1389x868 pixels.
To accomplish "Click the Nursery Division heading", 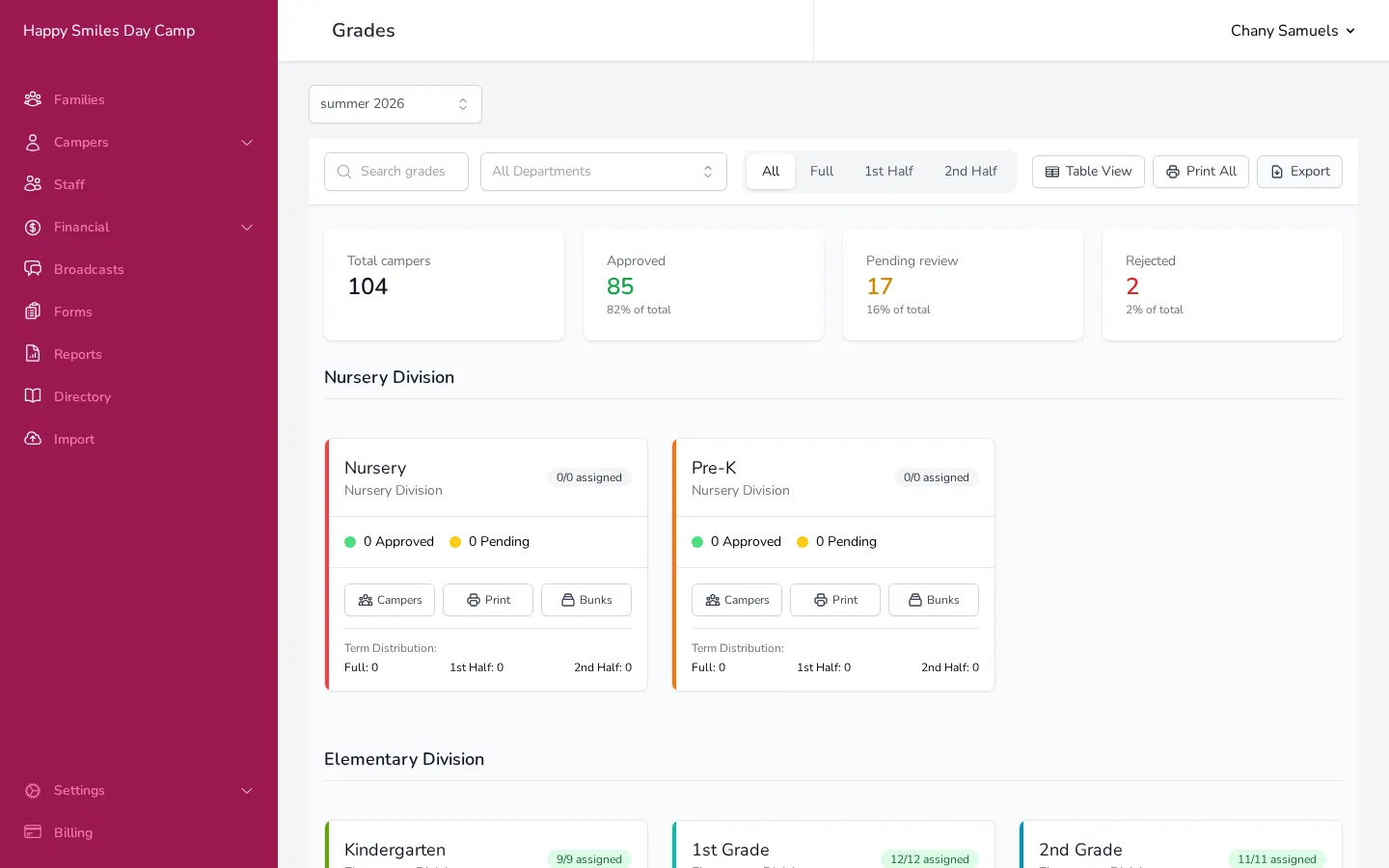I will [389, 377].
